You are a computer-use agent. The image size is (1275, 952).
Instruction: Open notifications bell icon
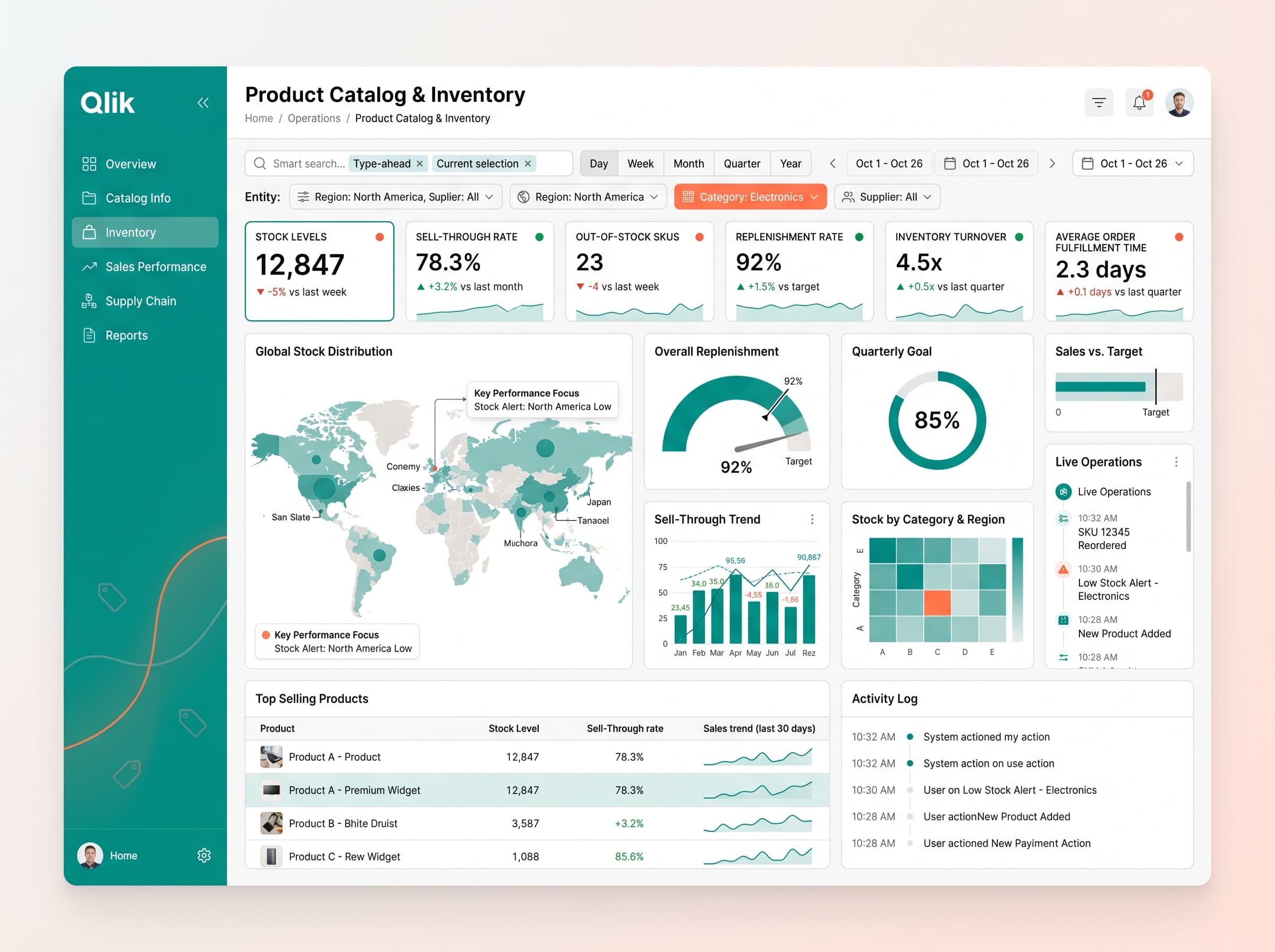1139,103
